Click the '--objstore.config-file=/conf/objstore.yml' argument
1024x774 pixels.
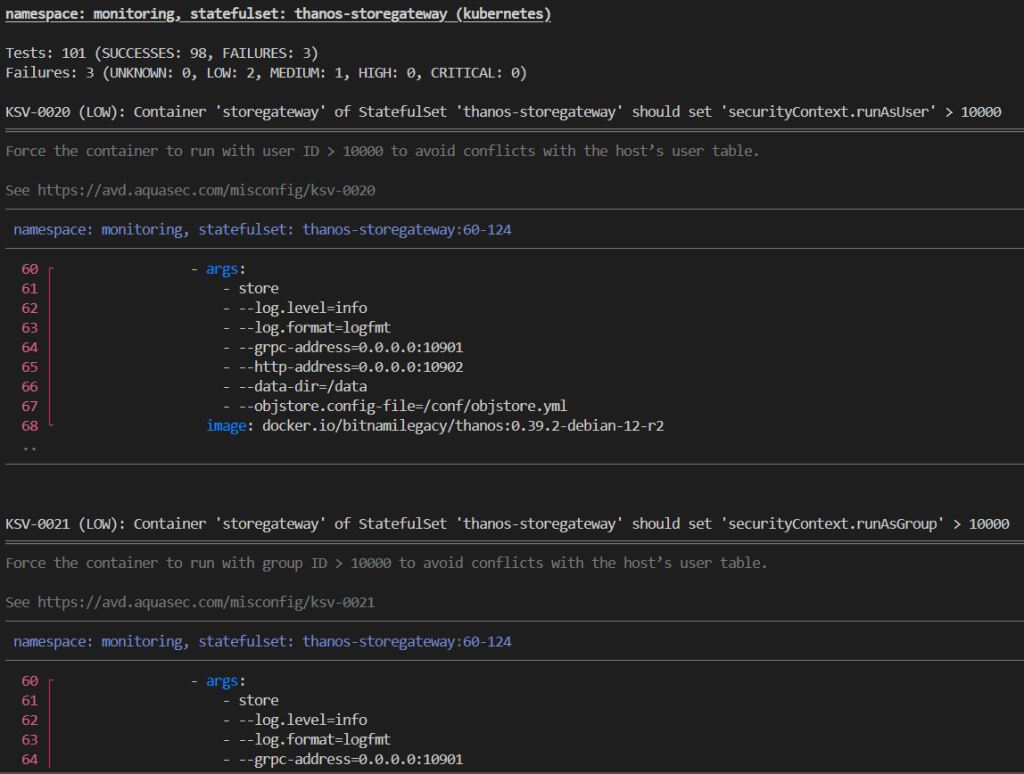pyautogui.click(x=403, y=406)
